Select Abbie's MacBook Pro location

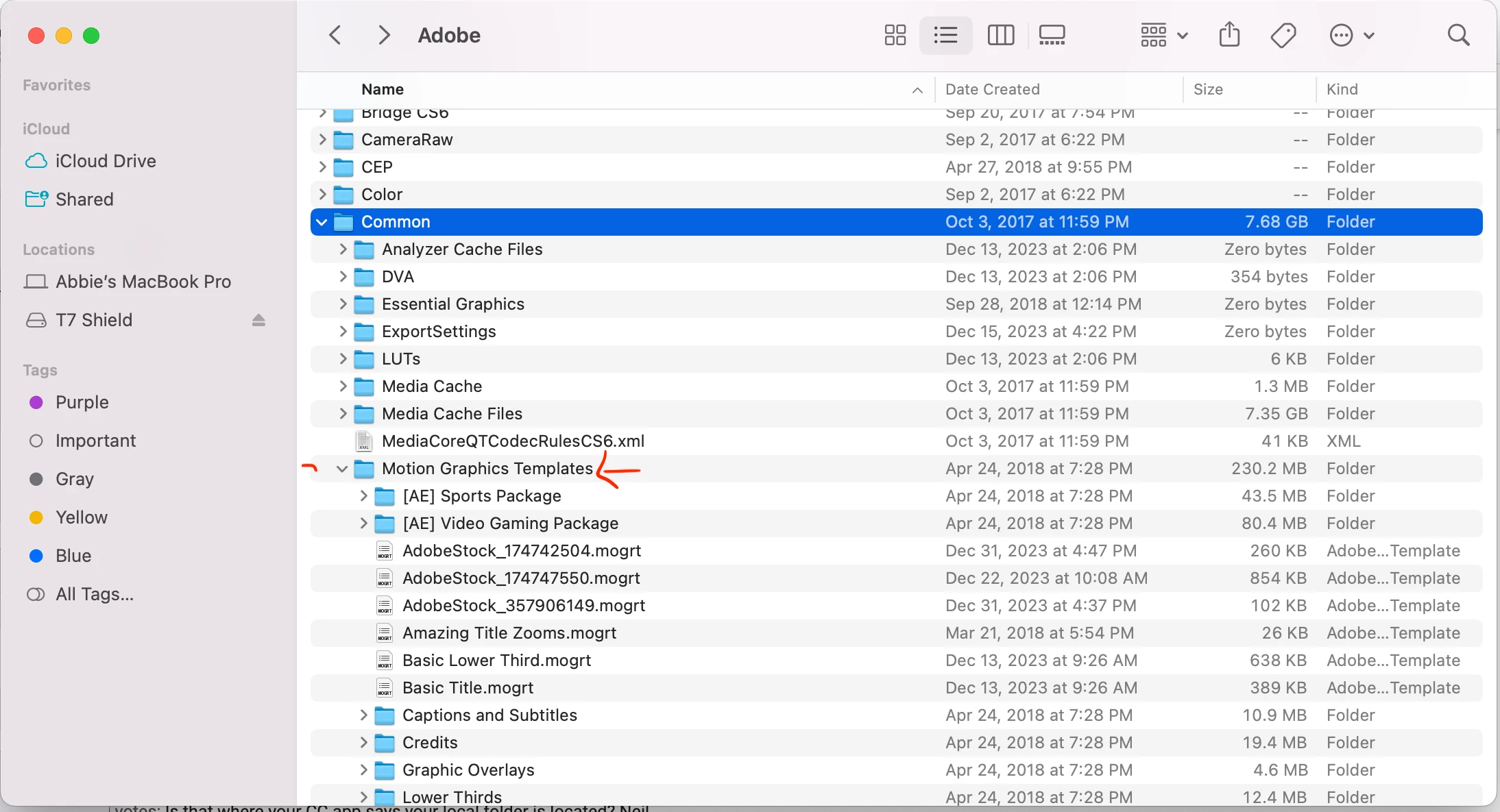[x=143, y=282]
